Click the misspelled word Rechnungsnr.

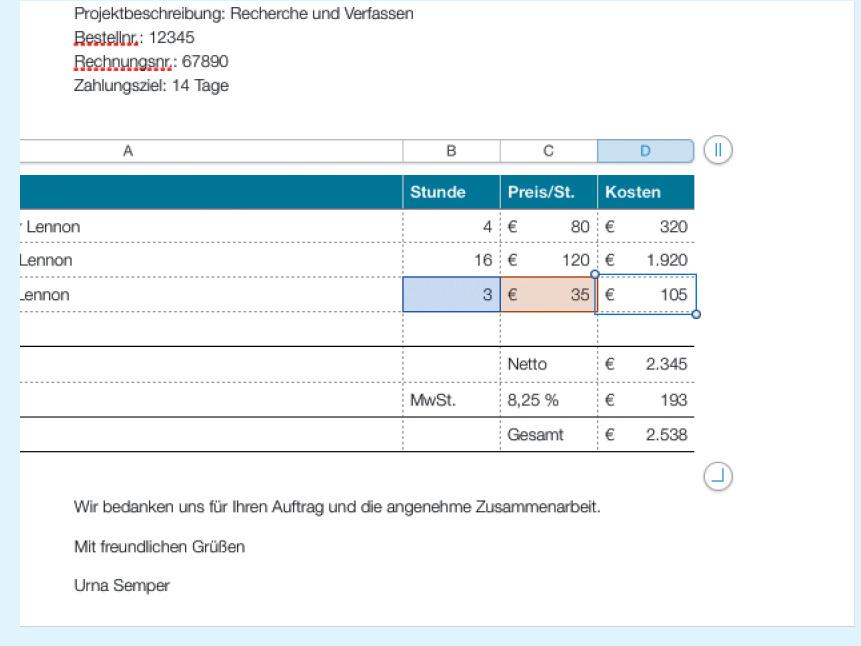(124, 62)
